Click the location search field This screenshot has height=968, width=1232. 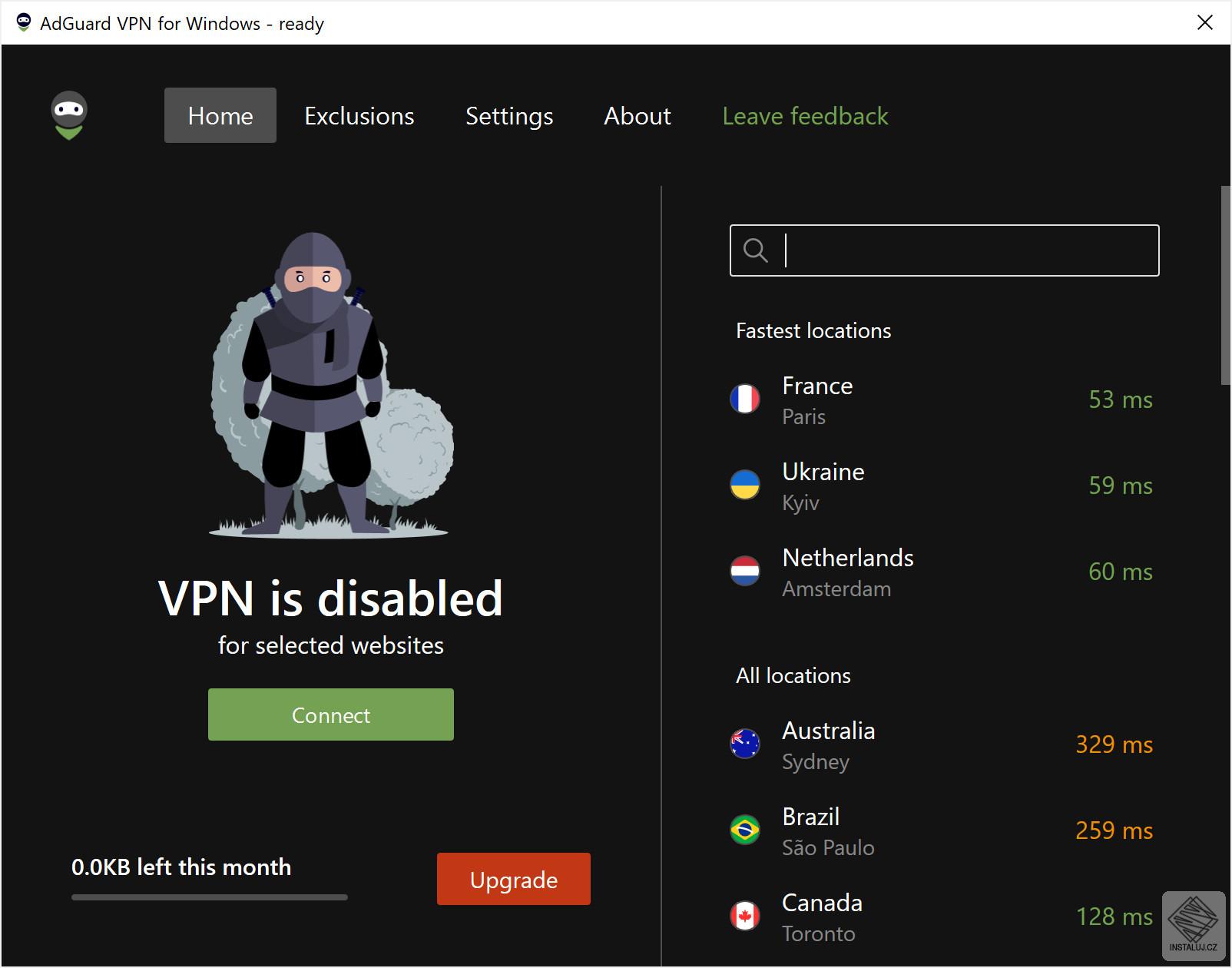(x=945, y=250)
